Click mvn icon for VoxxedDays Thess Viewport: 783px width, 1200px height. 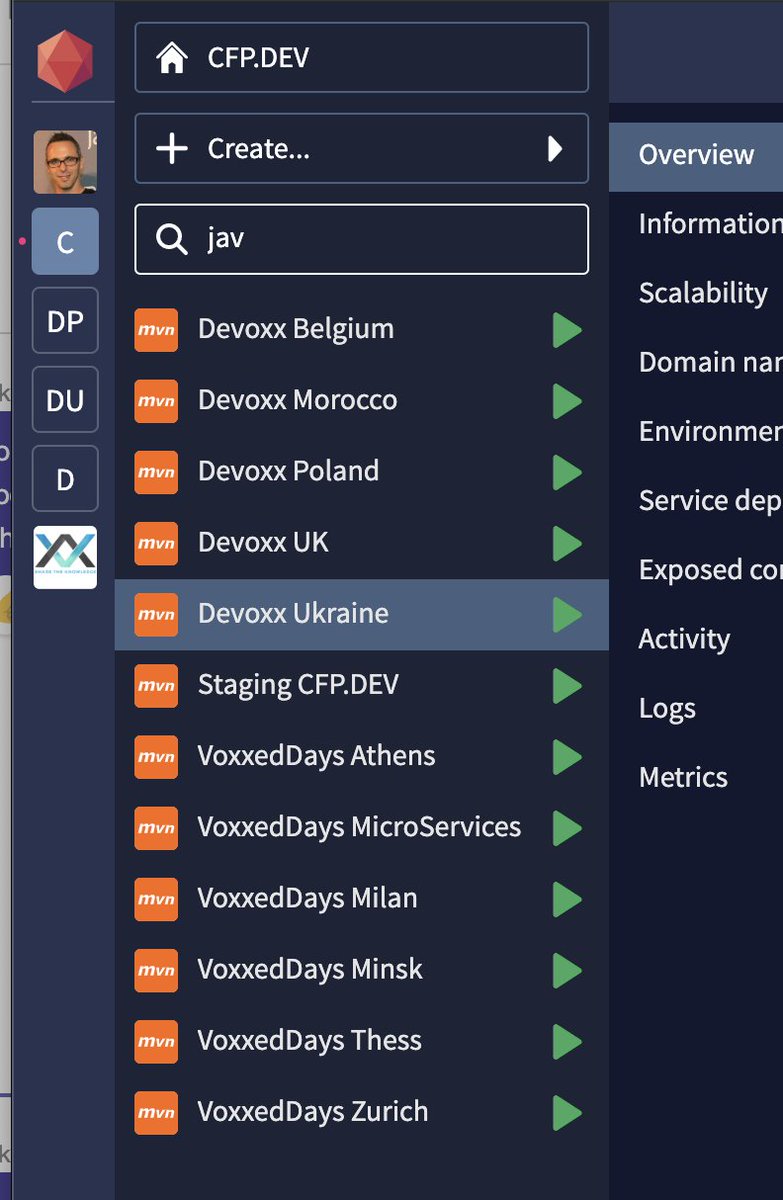click(x=156, y=1041)
